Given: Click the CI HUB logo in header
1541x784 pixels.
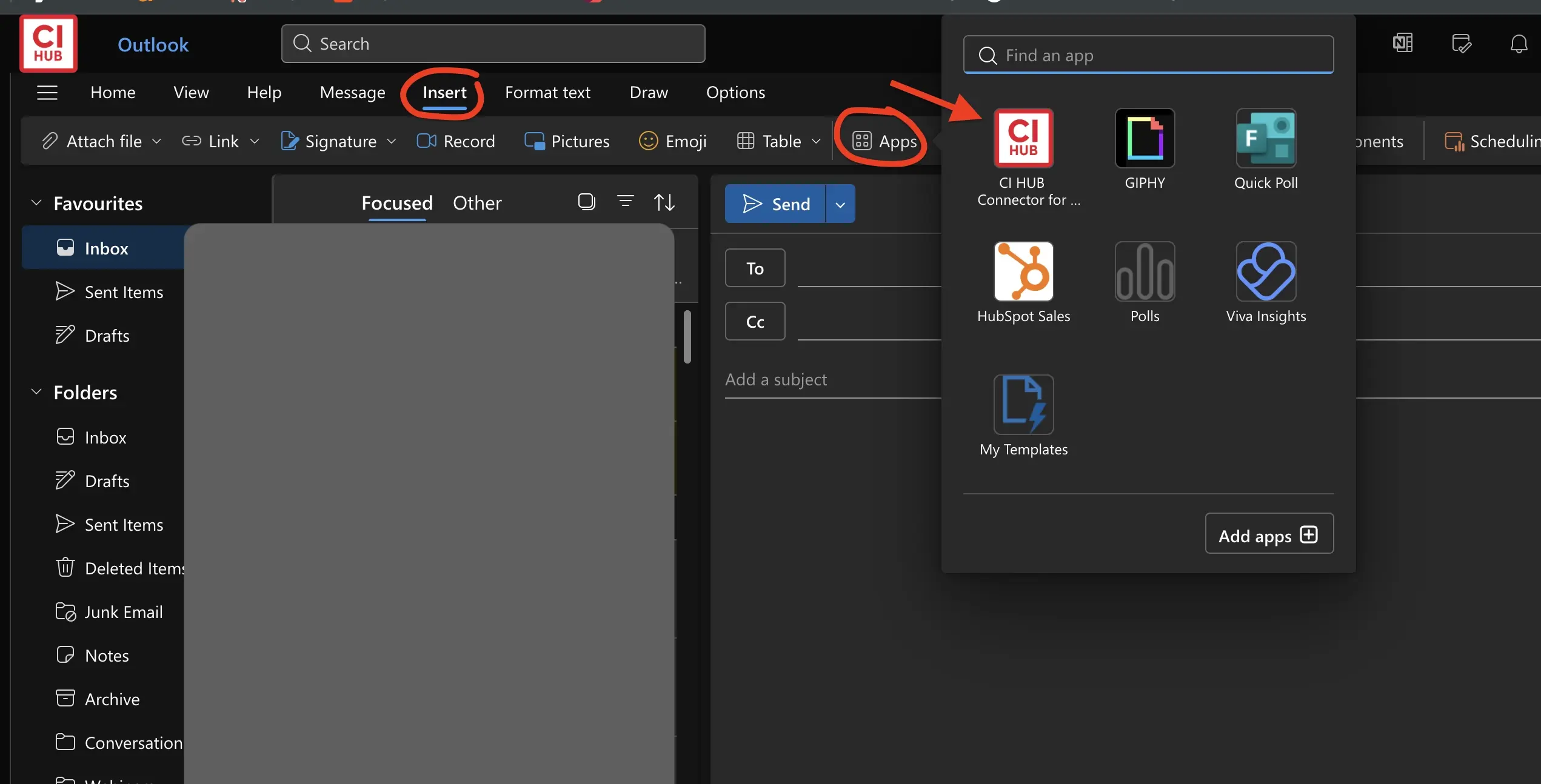Looking at the screenshot, I should [48, 44].
